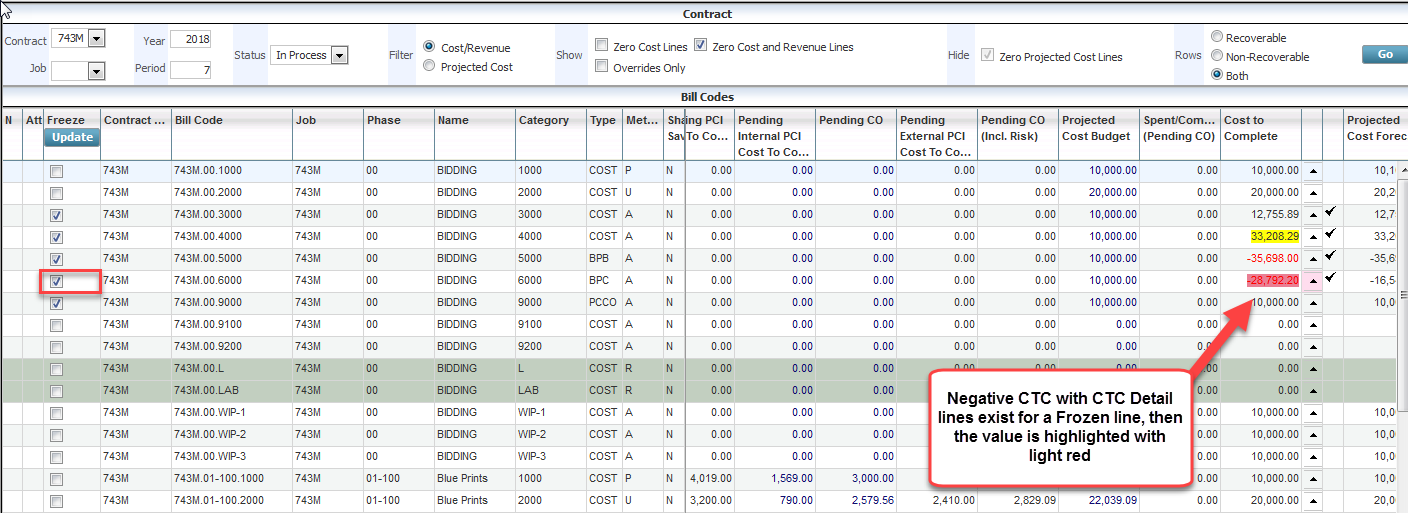1408x513 pixels.
Task: Open CTC detail arrow for bill code 743M.00.1000
Action: [x=1312, y=171]
